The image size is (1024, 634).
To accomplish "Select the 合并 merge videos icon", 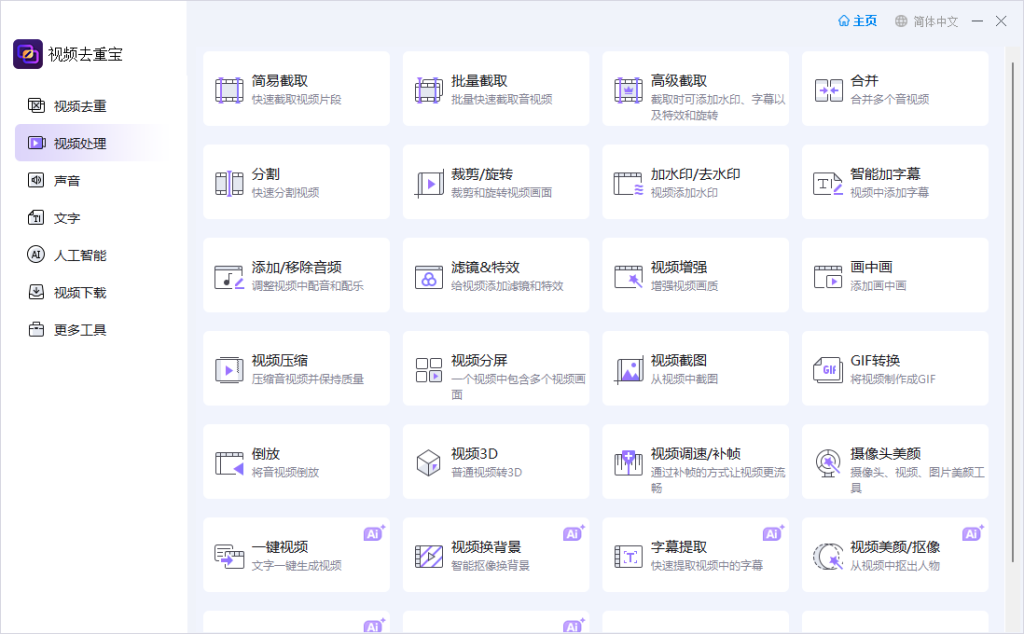I will 829,87.
